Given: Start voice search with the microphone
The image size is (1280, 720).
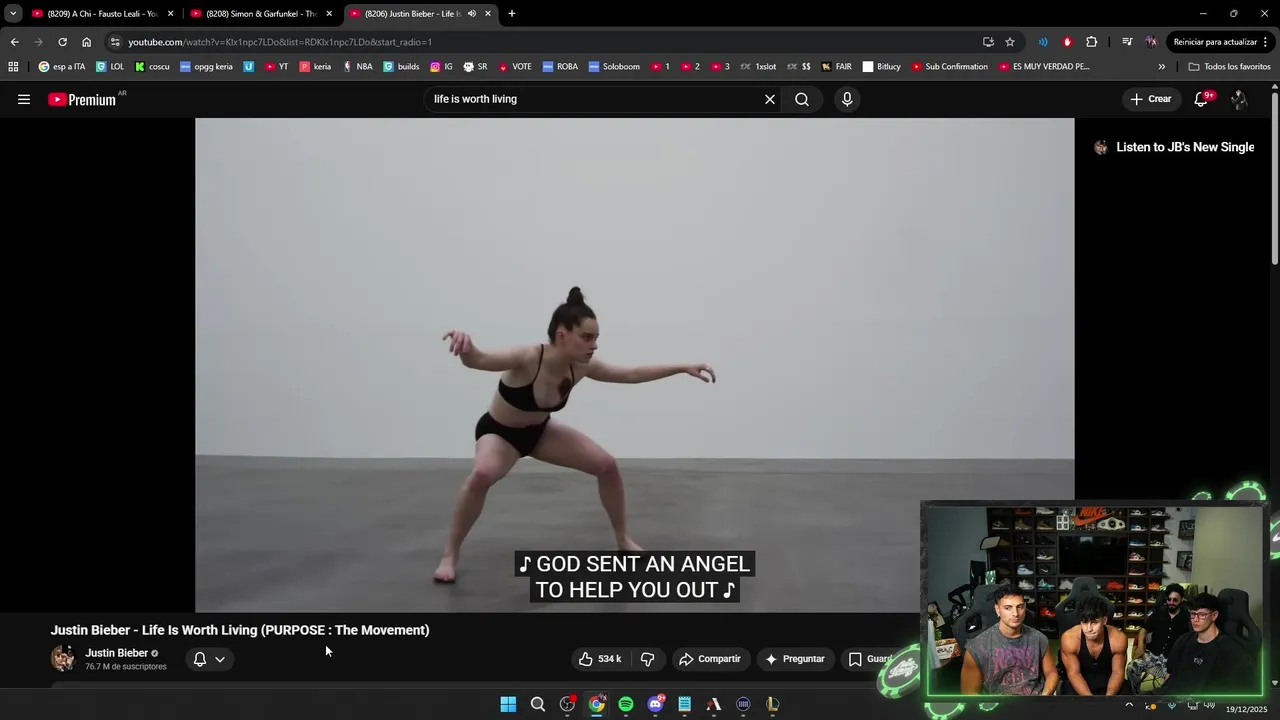Looking at the screenshot, I should [847, 99].
